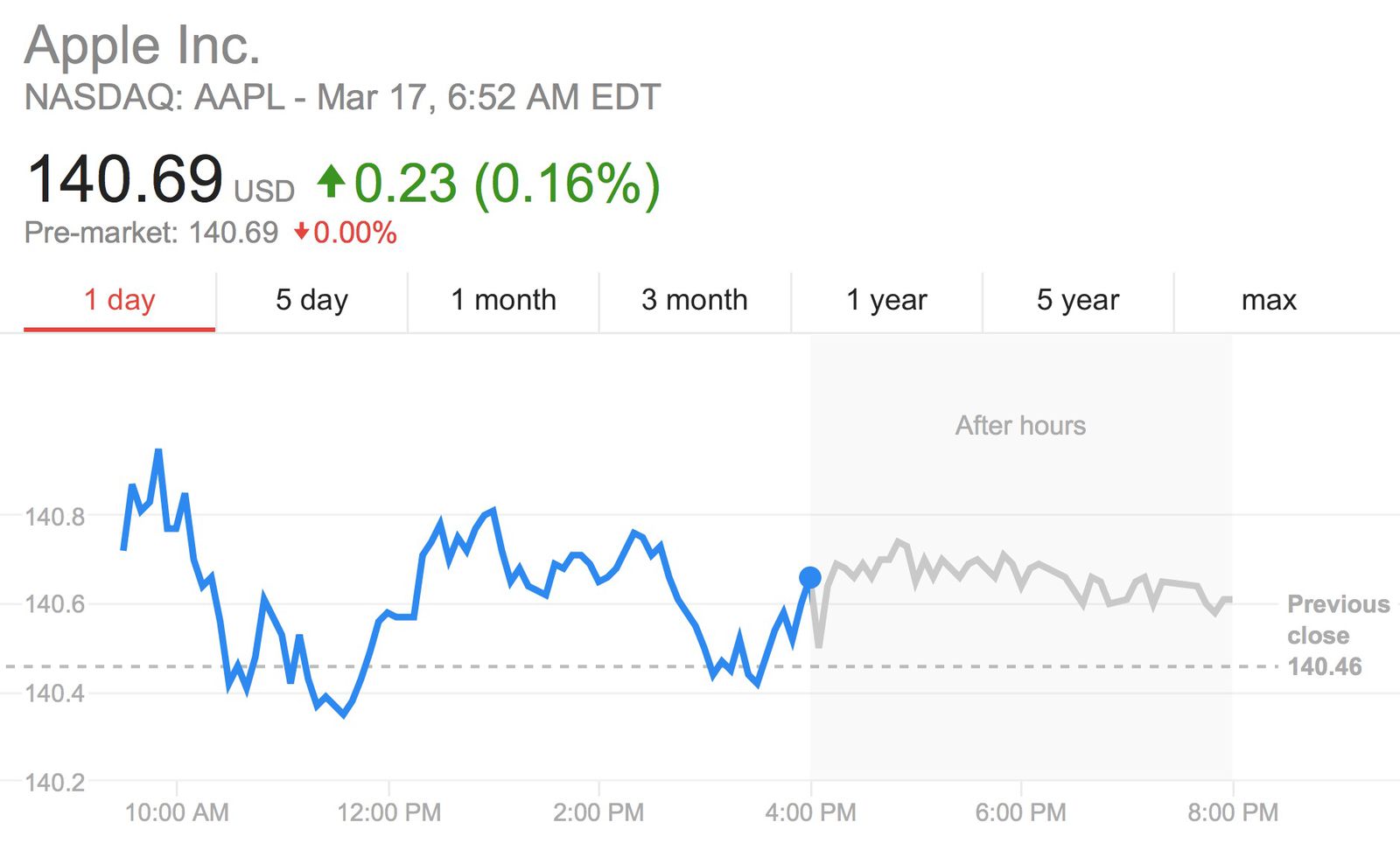This screenshot has height=850, width=1400.
Task: Click the active 1 day tab
Action: (x=119, y=300)
